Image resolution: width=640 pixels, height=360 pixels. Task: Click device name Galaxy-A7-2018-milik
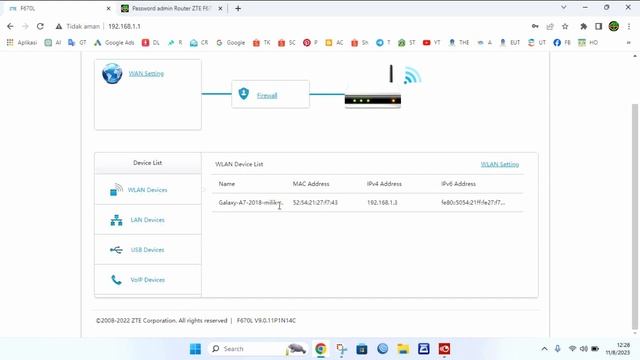click(250, 202)
